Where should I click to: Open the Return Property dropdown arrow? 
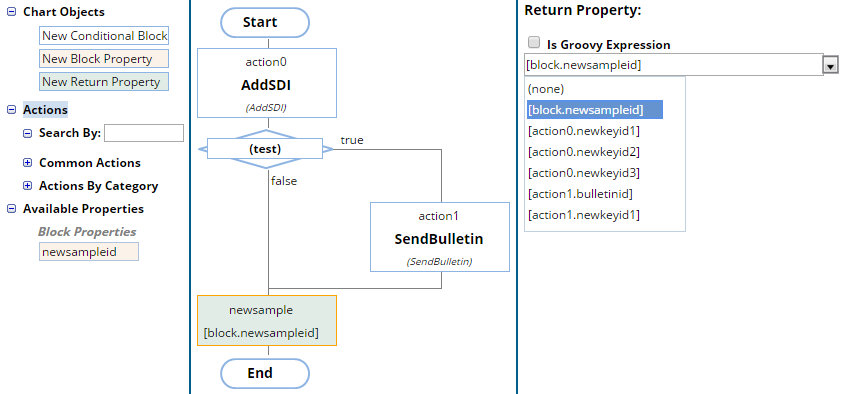click(831, 66)
